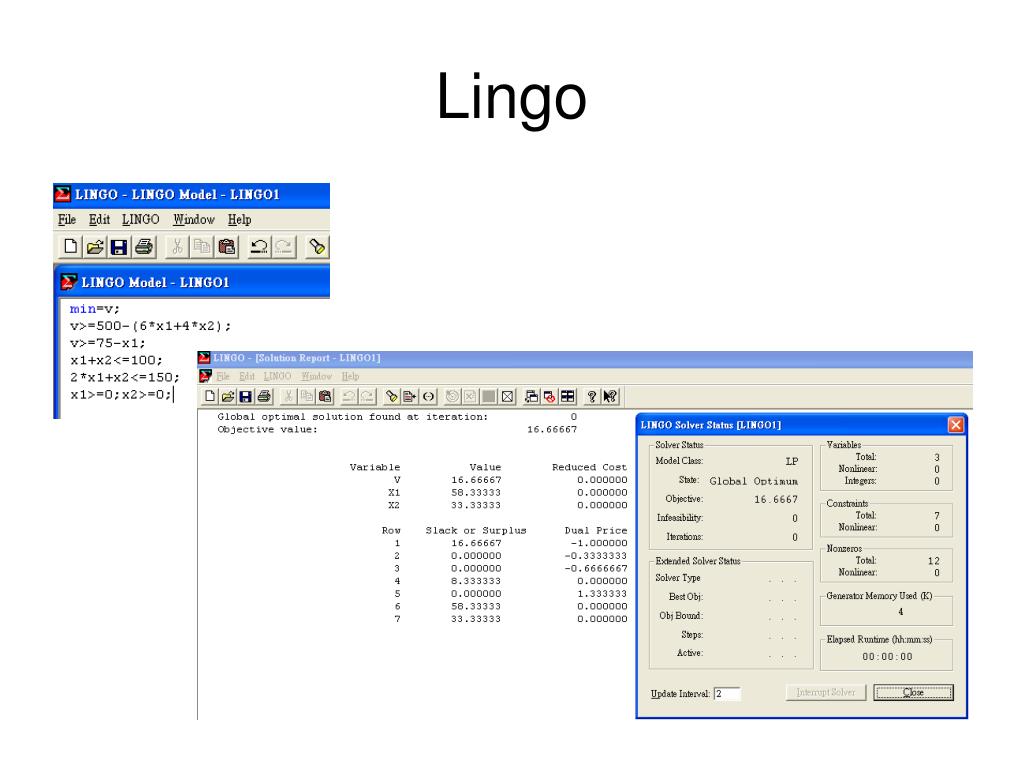
Task: Open Help menu in Solution Report window
Action: coord(350,376)
